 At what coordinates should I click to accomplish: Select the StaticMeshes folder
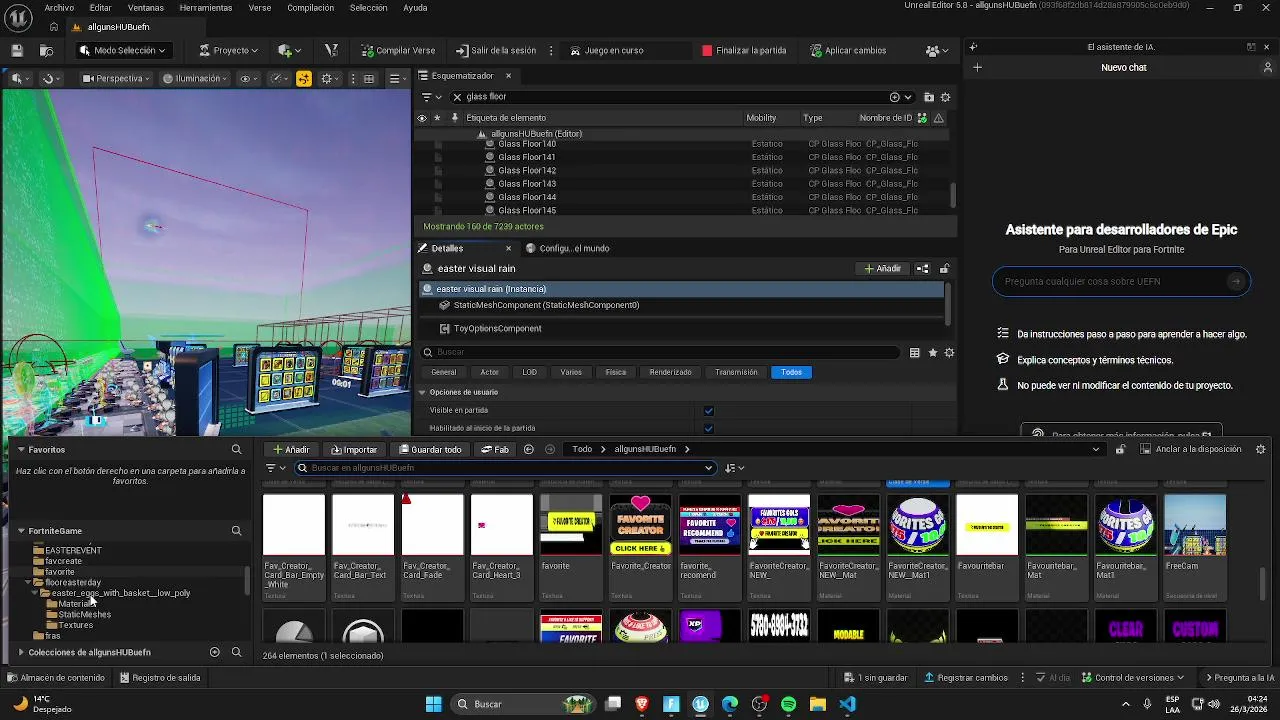[x=84, y=614]
